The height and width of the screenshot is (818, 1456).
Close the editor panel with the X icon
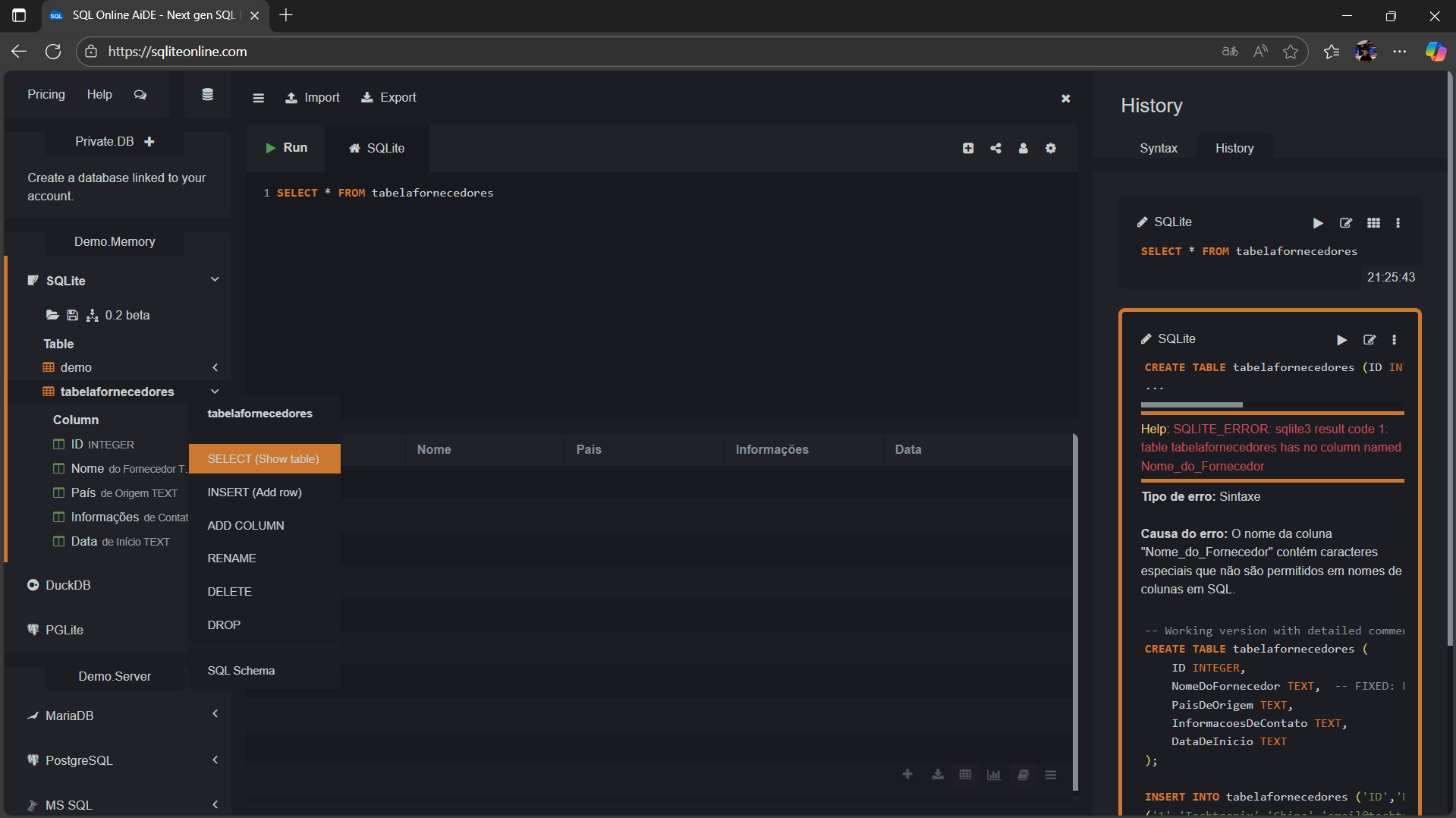(x=1065, y=98)
